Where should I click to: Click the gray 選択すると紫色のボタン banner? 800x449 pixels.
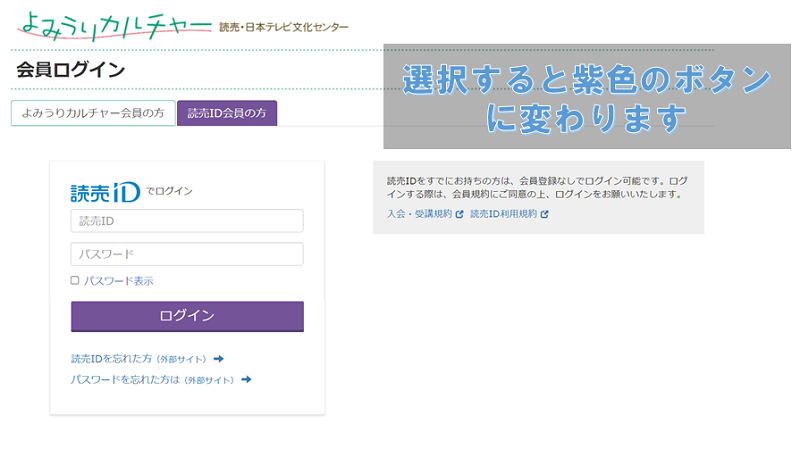[587, 98]
